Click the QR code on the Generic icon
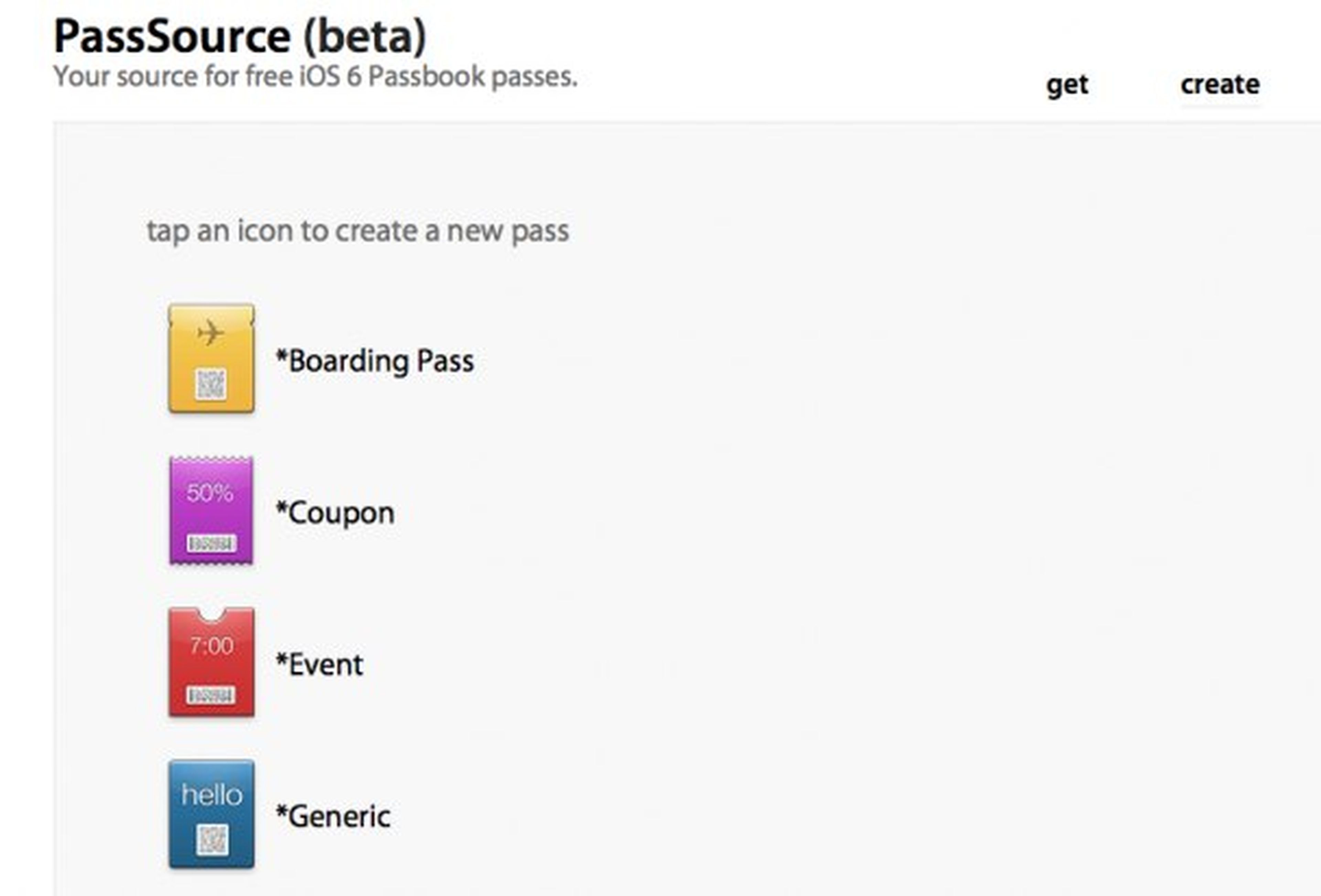The height and width of the screenshot is (896, 1321). click(212, 839)
